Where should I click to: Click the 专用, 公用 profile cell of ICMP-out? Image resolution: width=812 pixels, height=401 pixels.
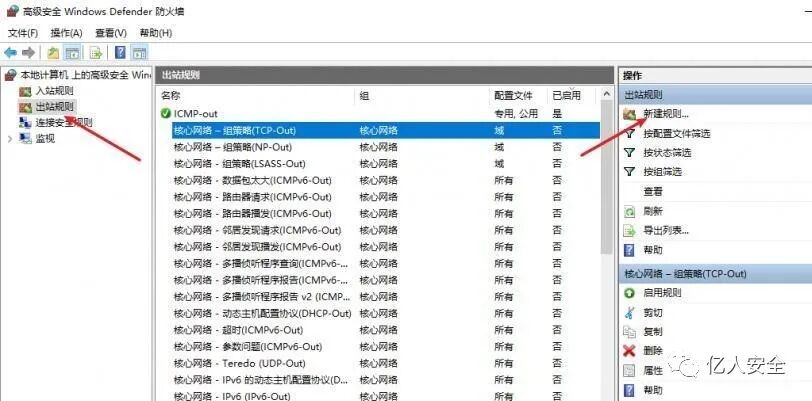click(516, 113)
